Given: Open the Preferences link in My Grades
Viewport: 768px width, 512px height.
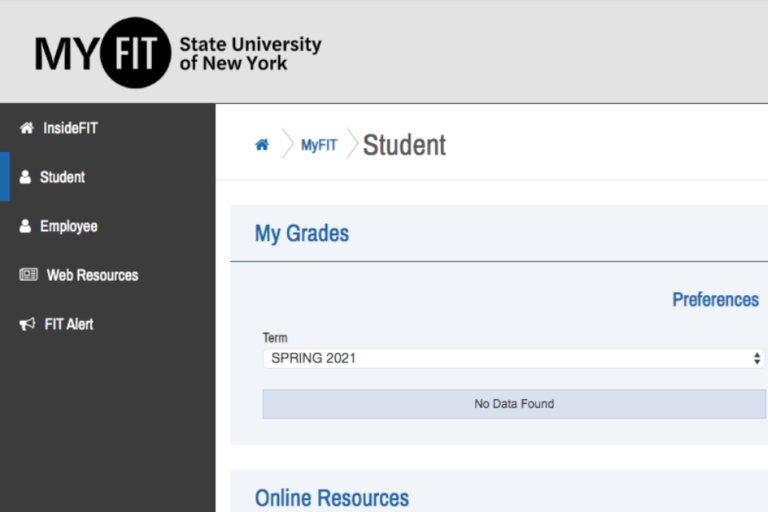Looking at the screenshot, I should point(715,299).
